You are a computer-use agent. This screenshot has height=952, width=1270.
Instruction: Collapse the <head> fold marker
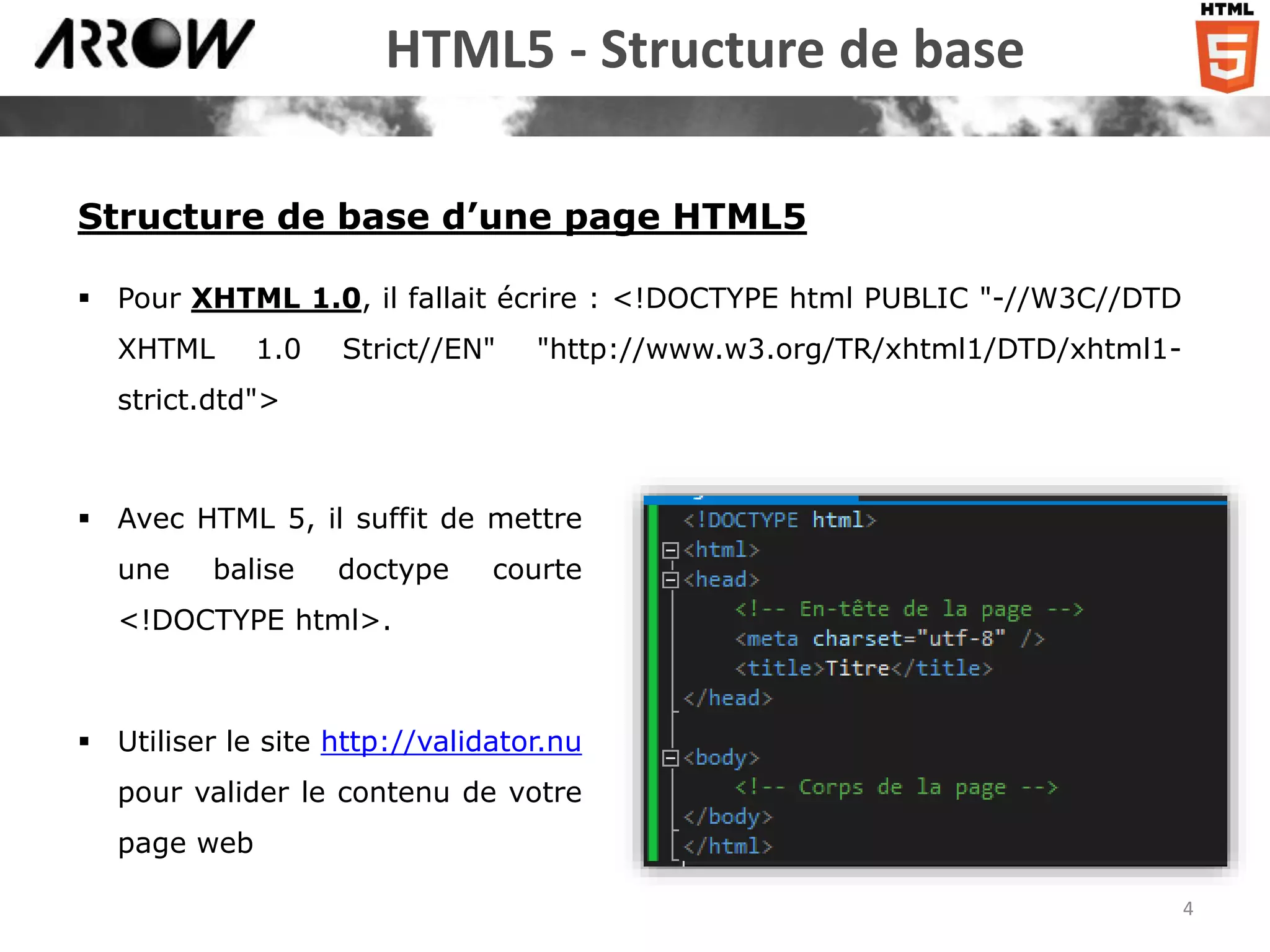click(x=670, y=580)
